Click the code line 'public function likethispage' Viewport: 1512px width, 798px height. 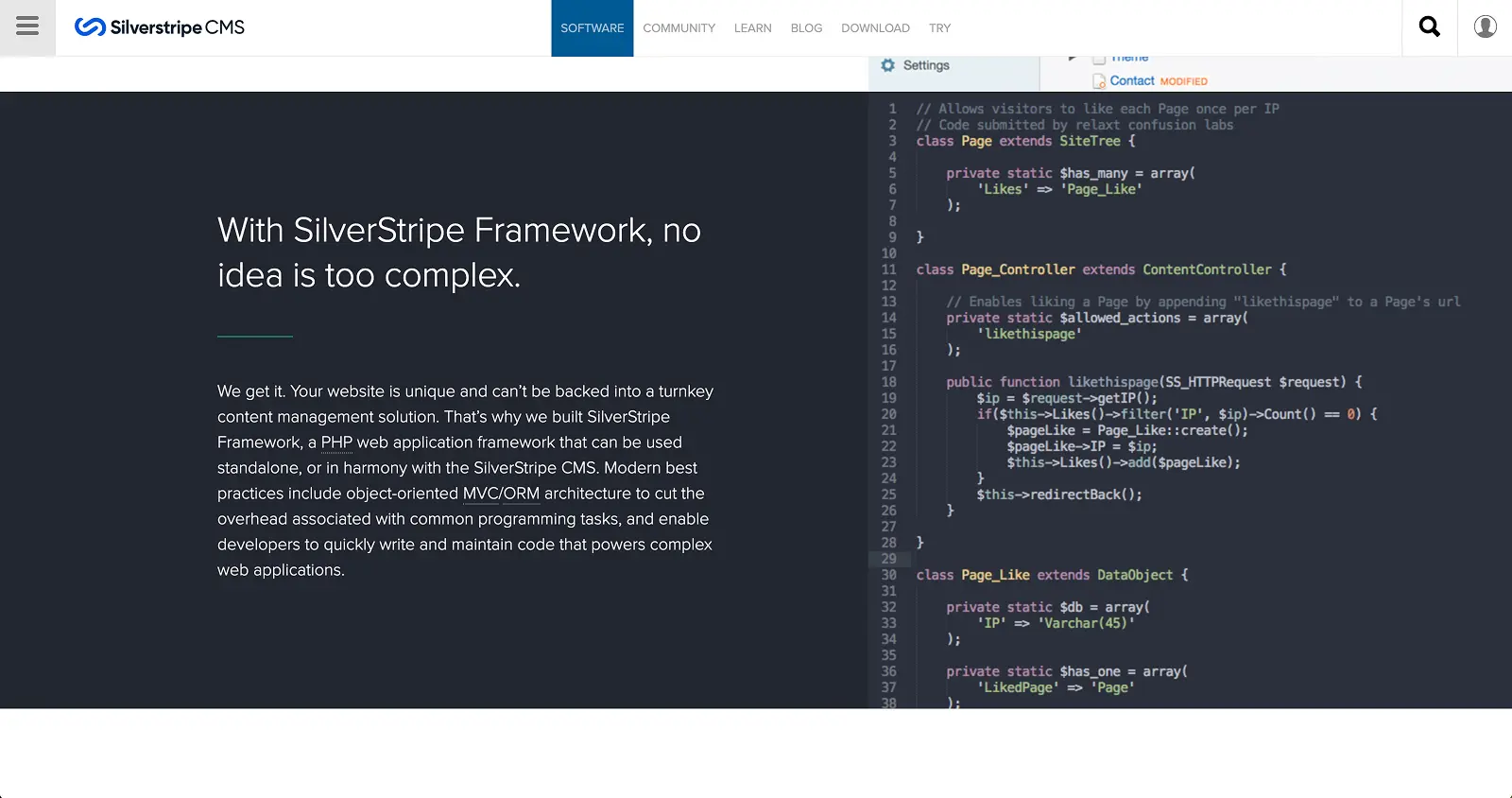(x=1154, y=382)
